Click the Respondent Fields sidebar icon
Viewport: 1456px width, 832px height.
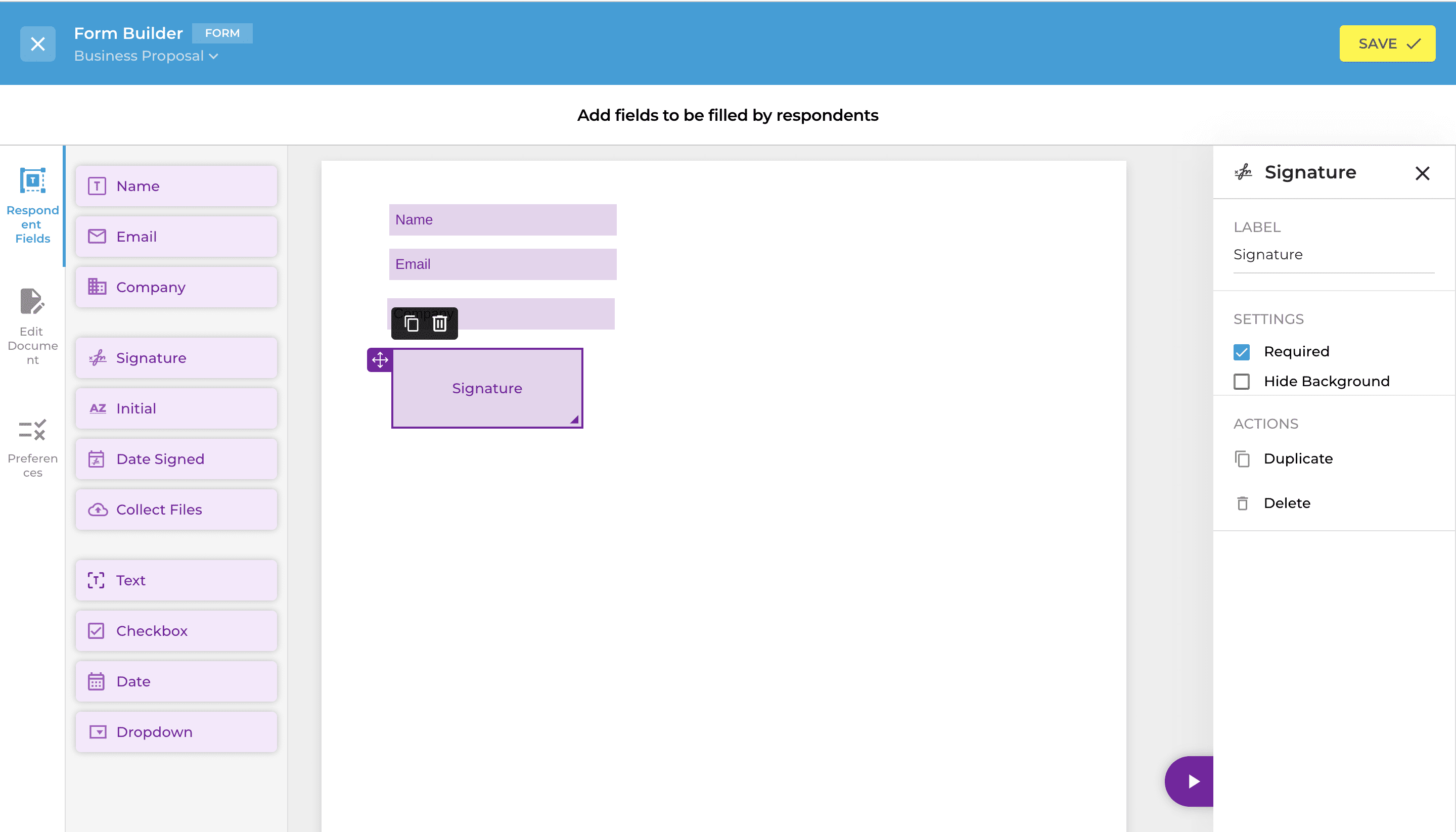(32, 180)
